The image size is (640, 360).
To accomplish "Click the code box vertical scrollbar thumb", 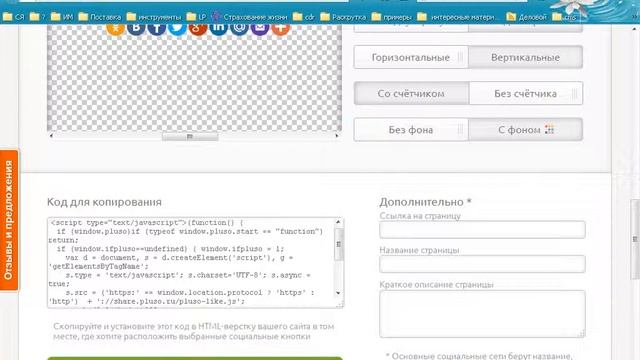I will pyautogui.click(x=338, y=244).
